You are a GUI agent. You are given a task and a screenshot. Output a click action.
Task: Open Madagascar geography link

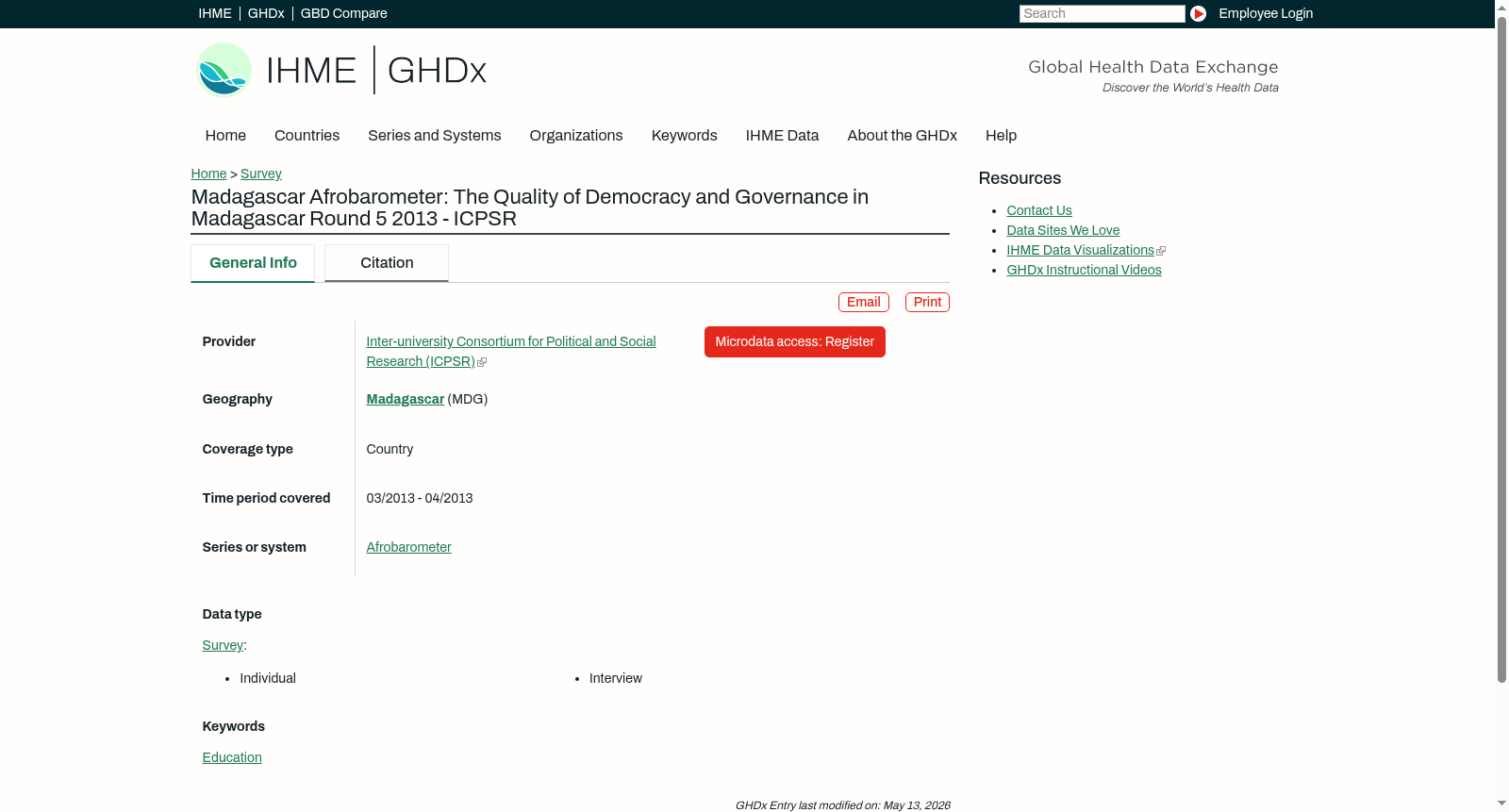click(406, 399)
